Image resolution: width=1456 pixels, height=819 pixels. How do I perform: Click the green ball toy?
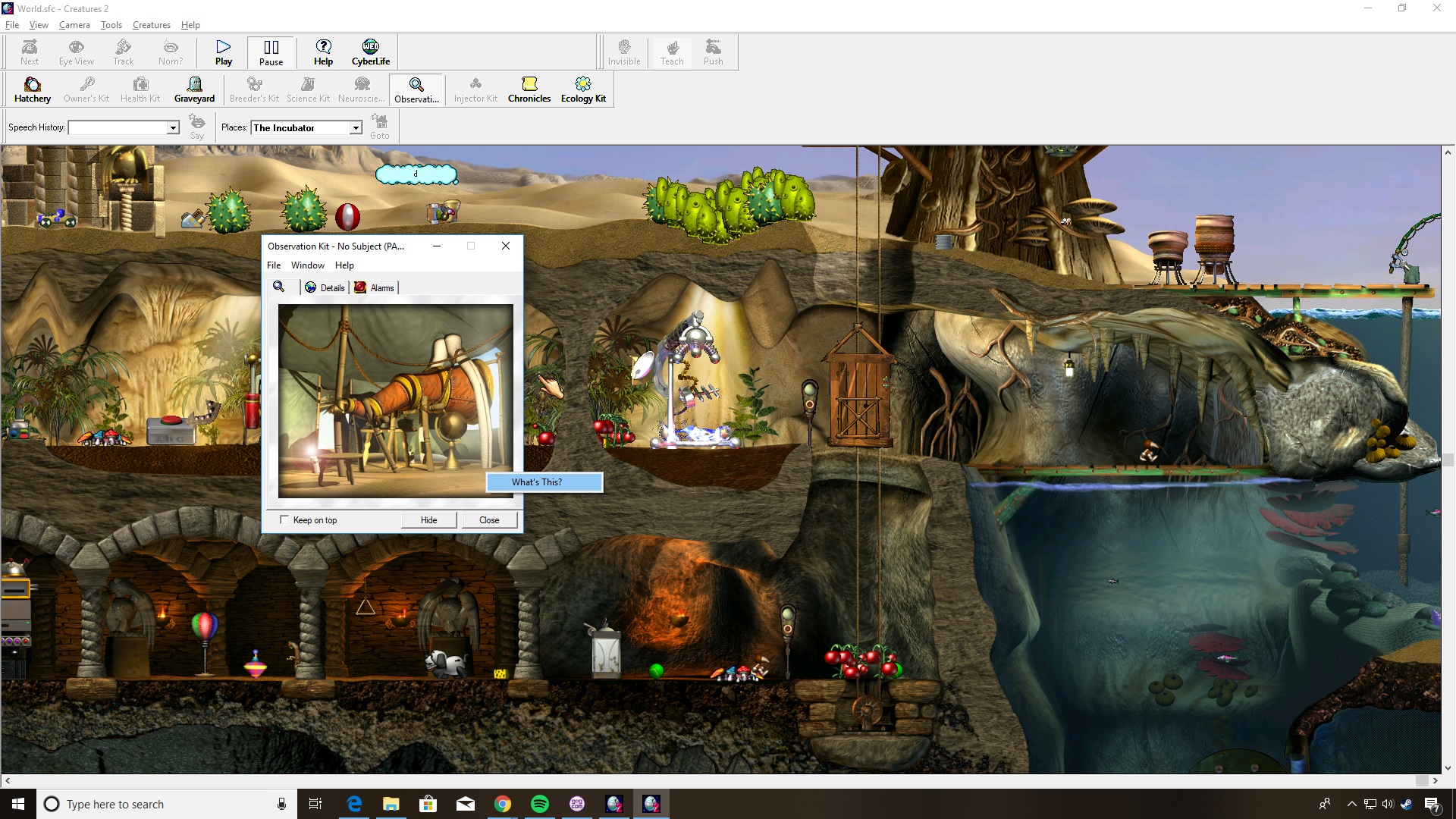[x=657, y=670]
